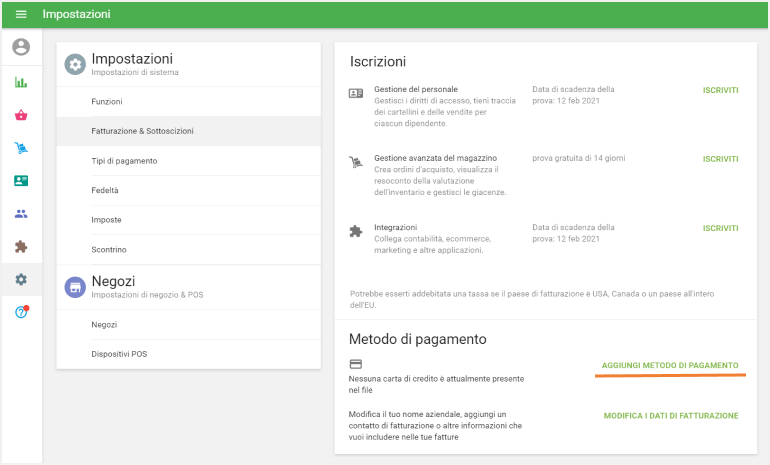Click the 'Gestione del personale' title text
The height and width of the screenshot is (465, 770).
[x=416, y=89]
